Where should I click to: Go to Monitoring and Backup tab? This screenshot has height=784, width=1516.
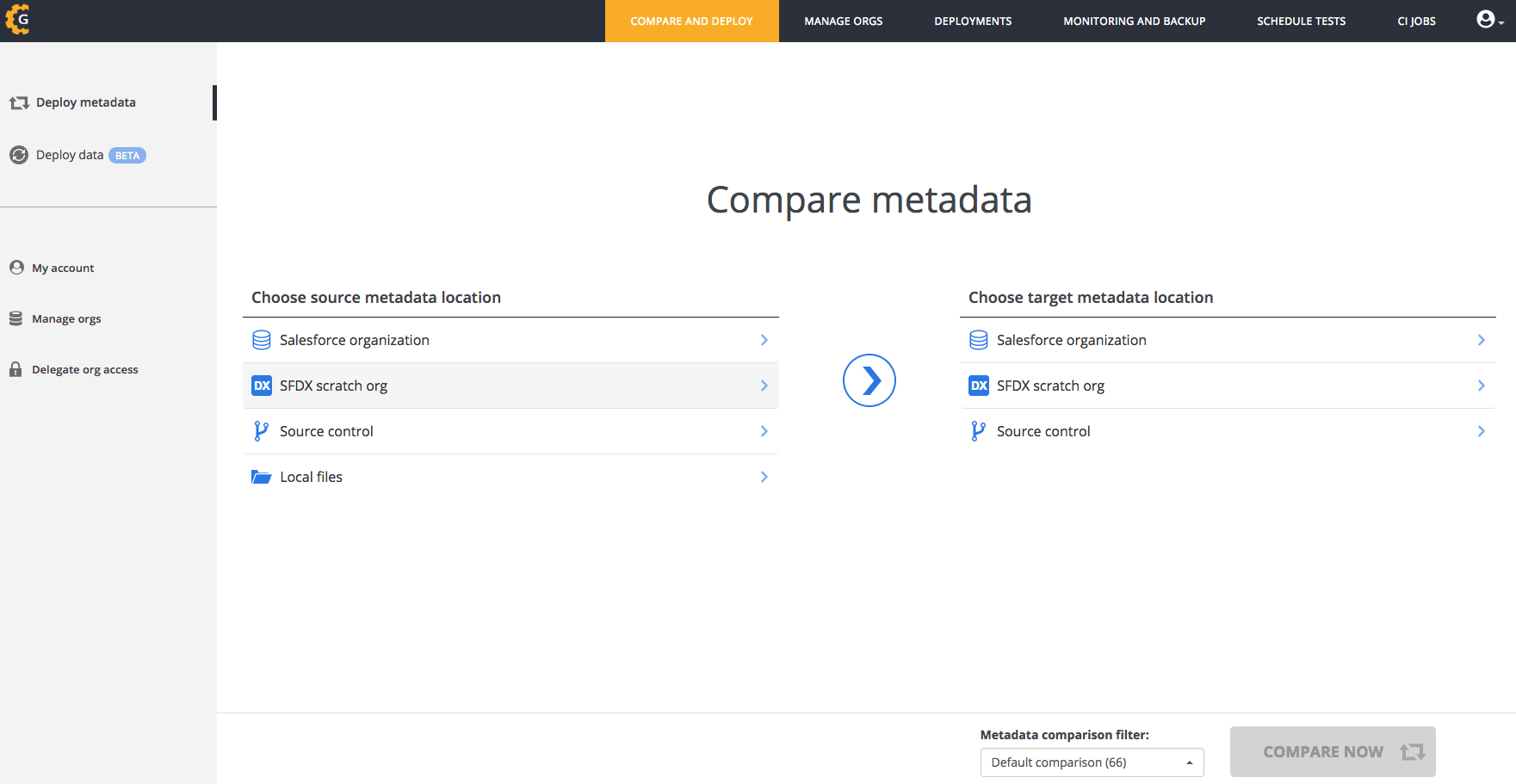click(1134, 21)
